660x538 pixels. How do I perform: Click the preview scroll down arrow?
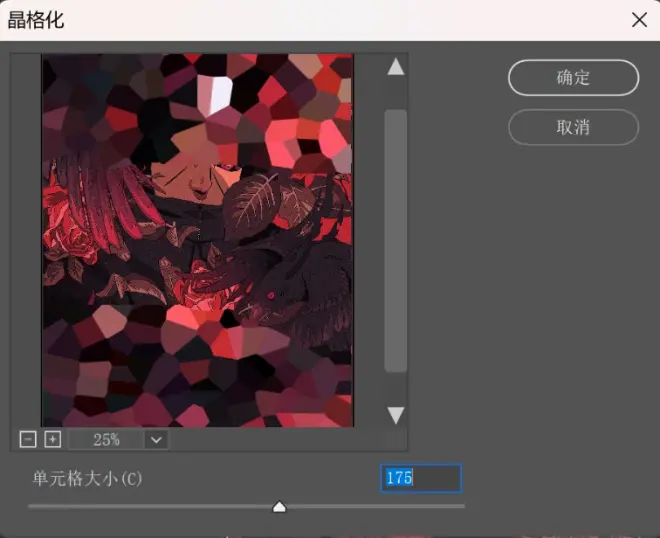click(x=396, y=415)
